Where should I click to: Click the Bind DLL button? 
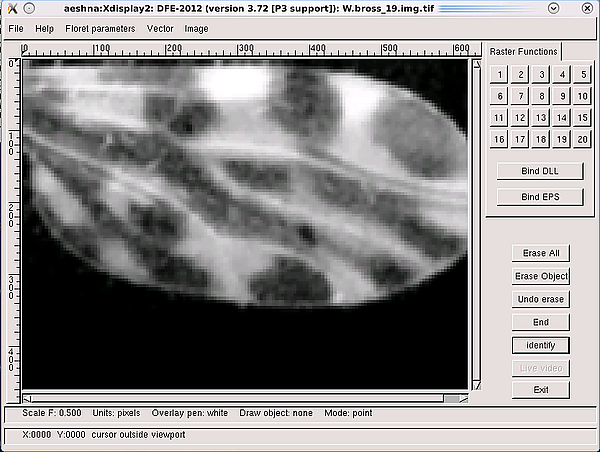(540, 171)
